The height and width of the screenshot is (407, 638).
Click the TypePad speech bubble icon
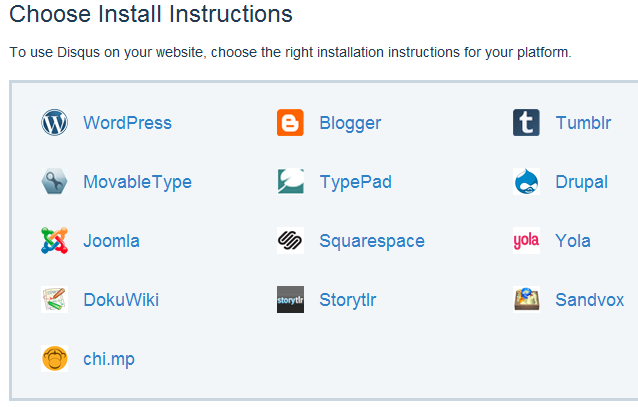click(x=290, y=182)
